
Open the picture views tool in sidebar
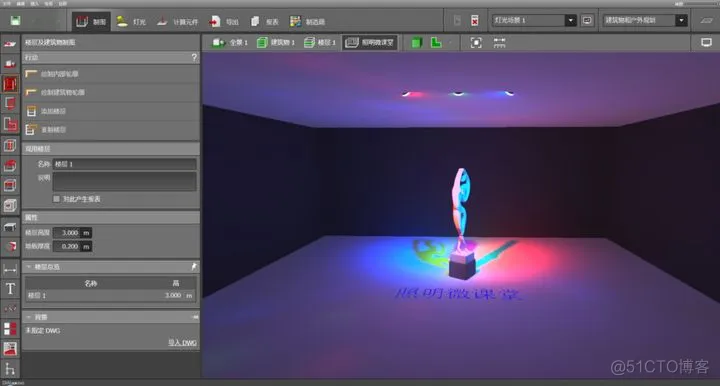tap(10, 348)
